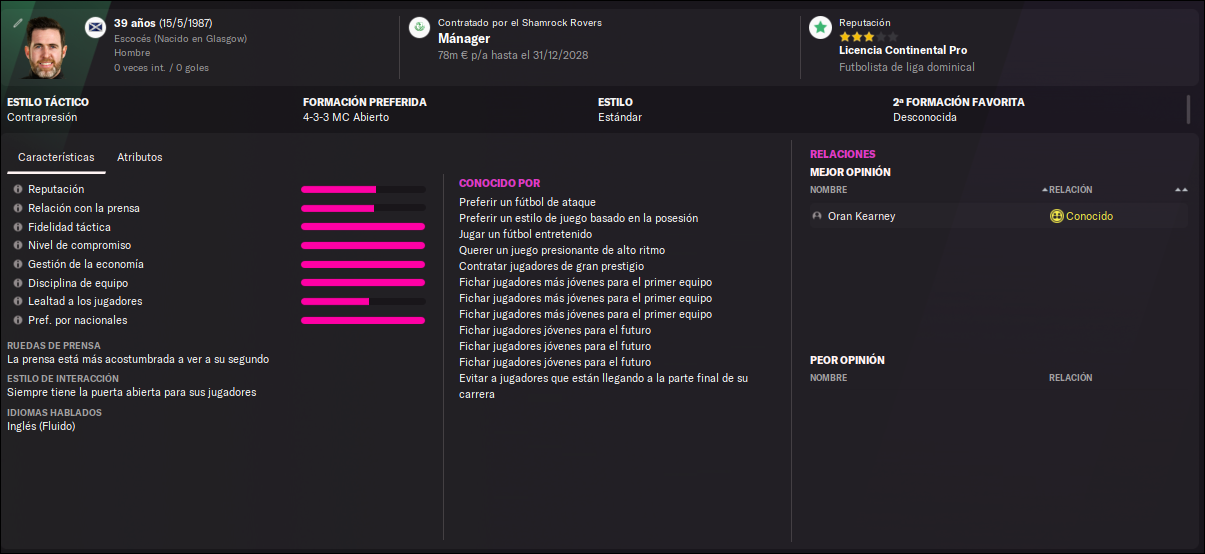Image resolution: width=1205 pixels, height=554 pixels.
Task: Click the Contrapresión tactical style value
Action: [42, 117]
